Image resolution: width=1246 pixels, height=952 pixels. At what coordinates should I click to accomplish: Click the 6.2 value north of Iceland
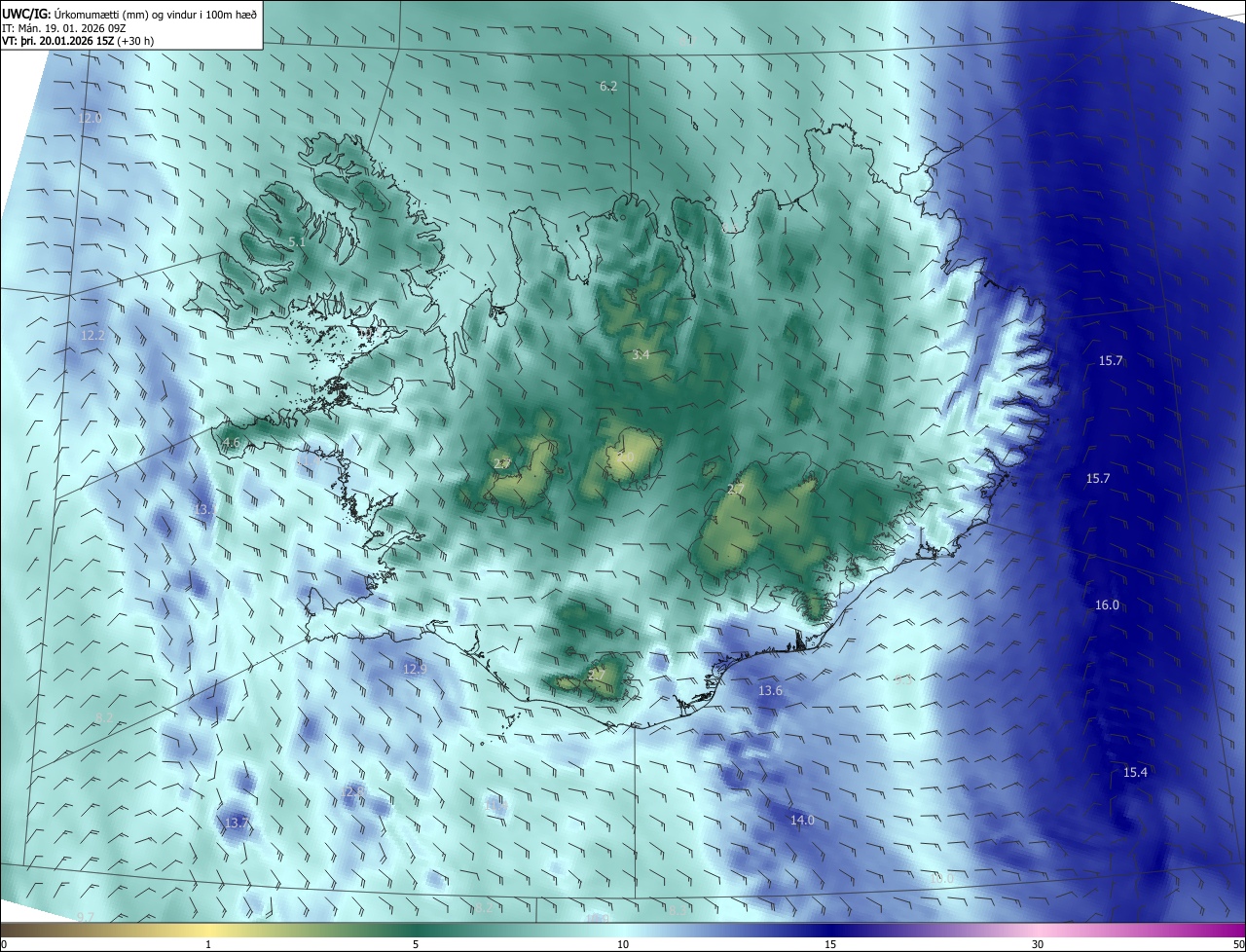(x=608, y=87)
